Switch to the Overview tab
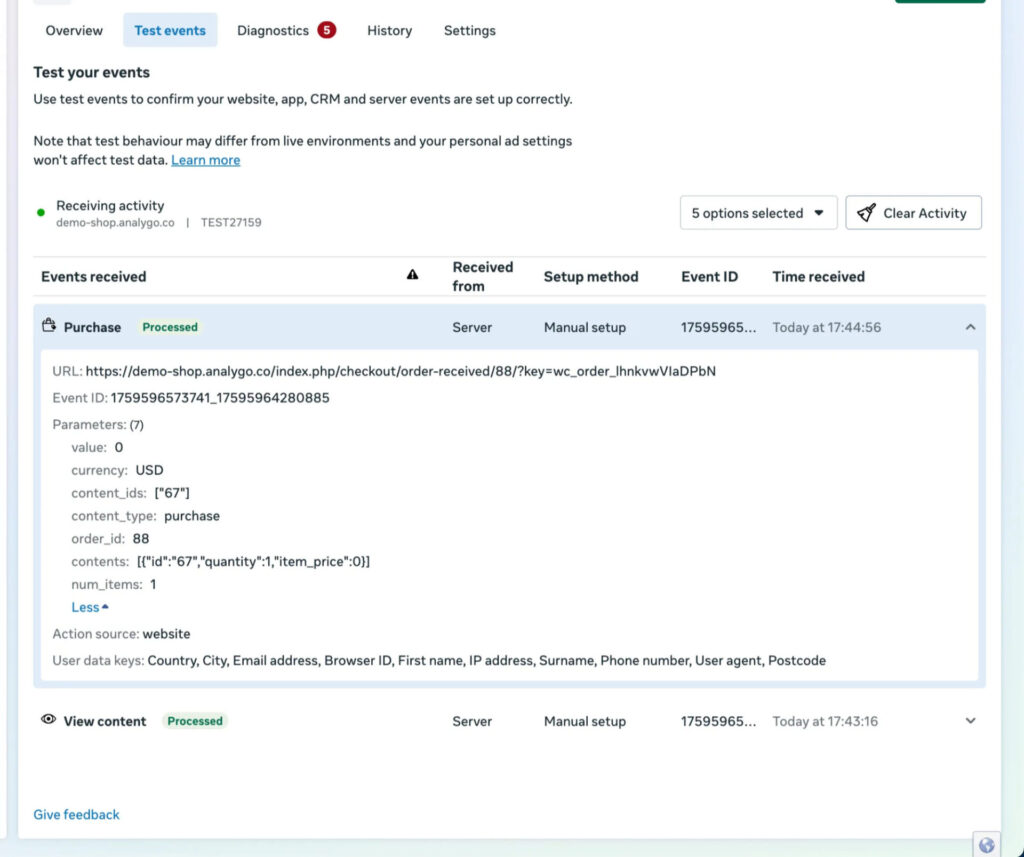Image resolution: width=1024 pixels, height=857 pixels. 74,31
